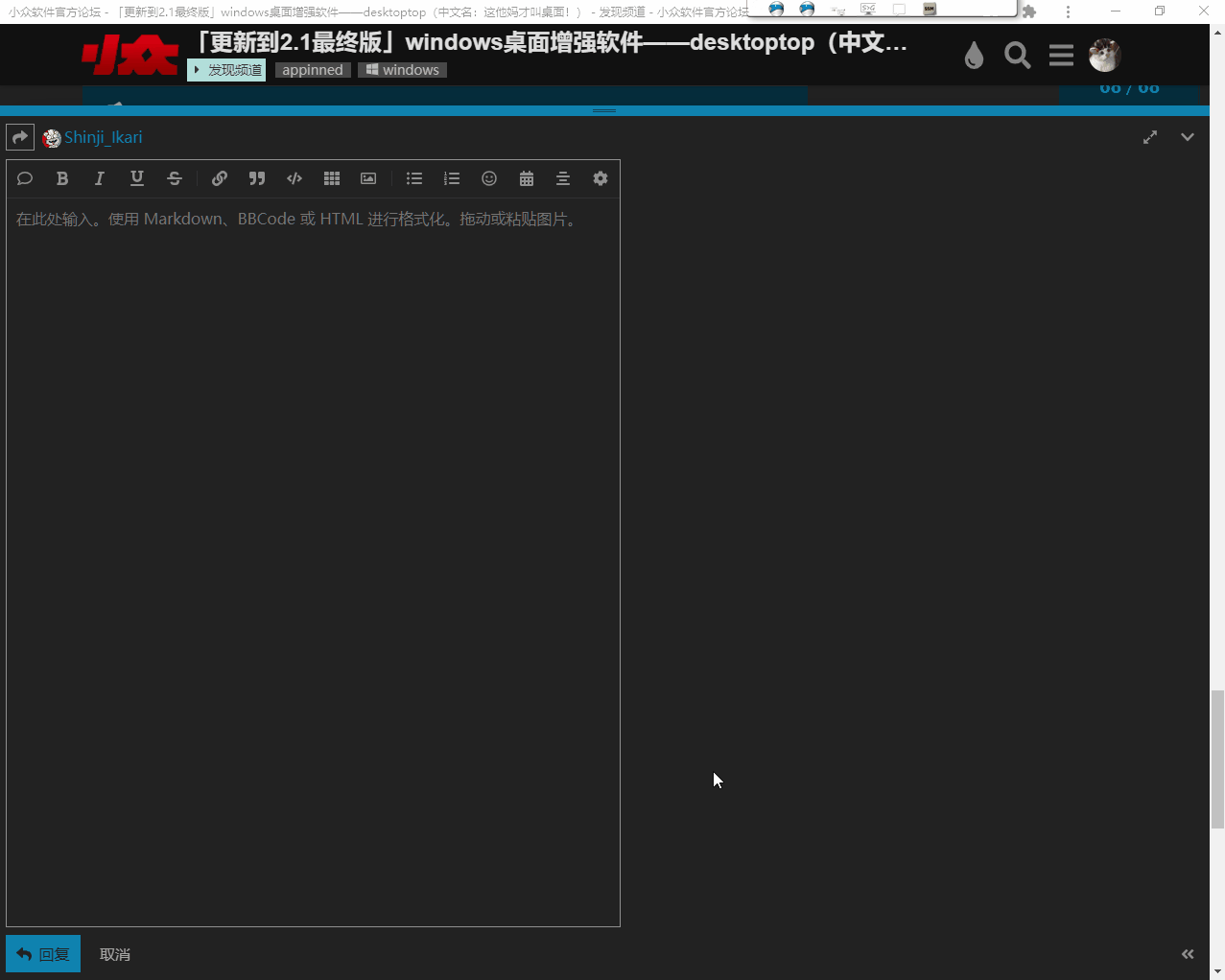This screenshot has width=1225, height=980.
Task: Click the underline formatting icon
Action: [x=136, y=178]
